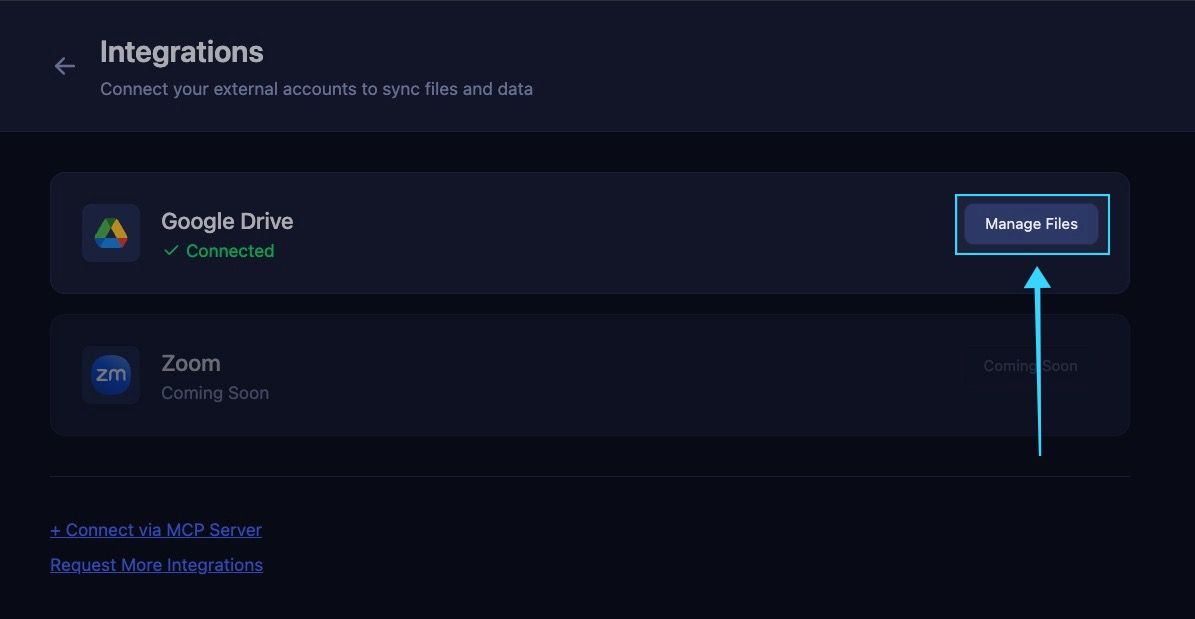This screenshot has height=619, width=1195.
Task: Click the disabled Coming Soon button
Action: [x=1030, y=366]
